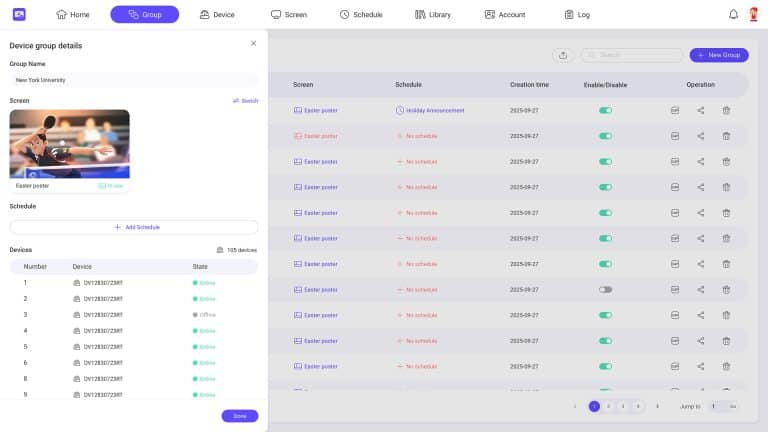Delete the Holiday Announcement group row
This screenshot has width=768, height=432.
pos(726,110)
